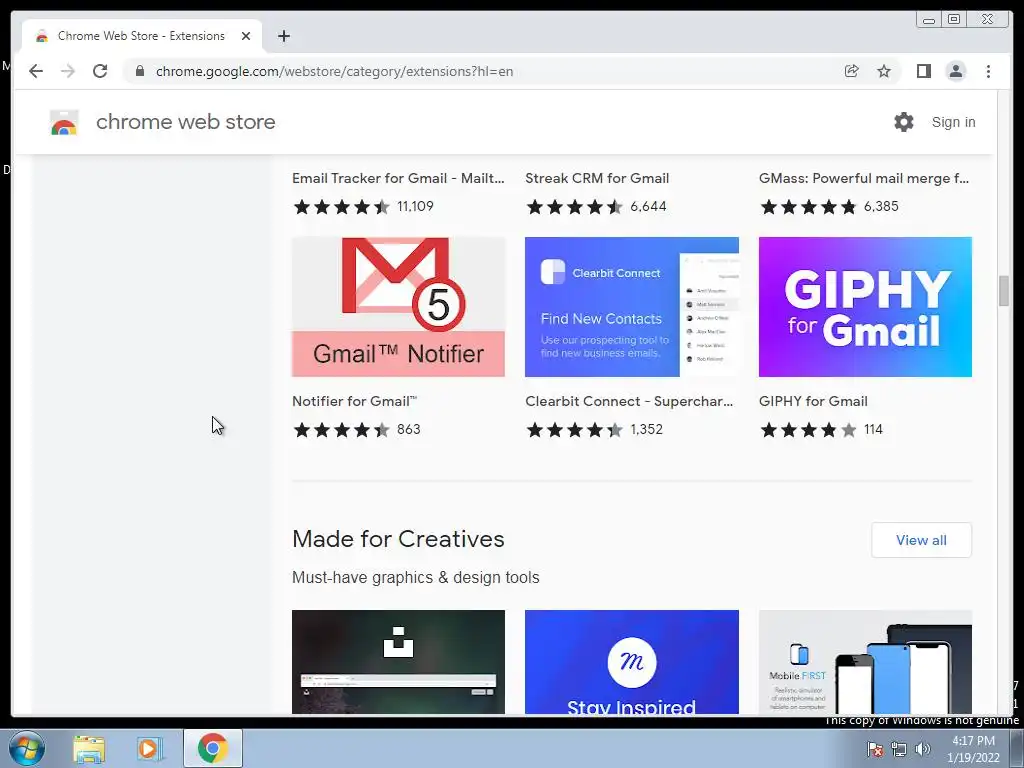Click the forward navigation arrow
The width and height of the screenshot is (1024, 768).
tap(68, 71)
